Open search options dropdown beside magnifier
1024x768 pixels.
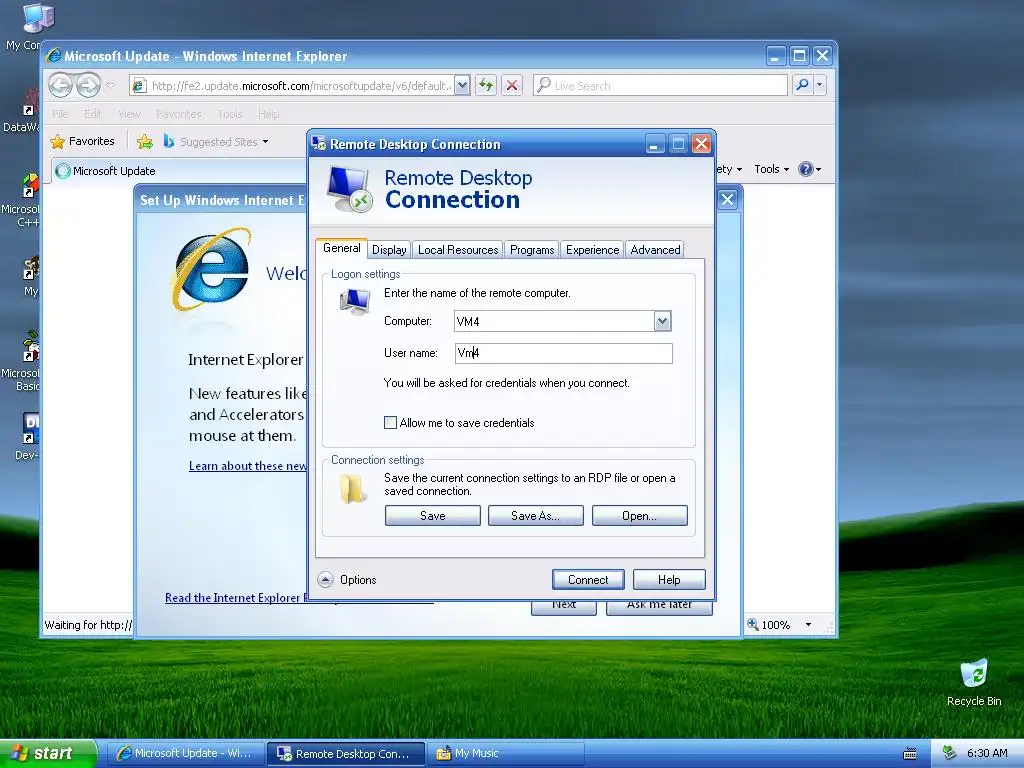820,85
